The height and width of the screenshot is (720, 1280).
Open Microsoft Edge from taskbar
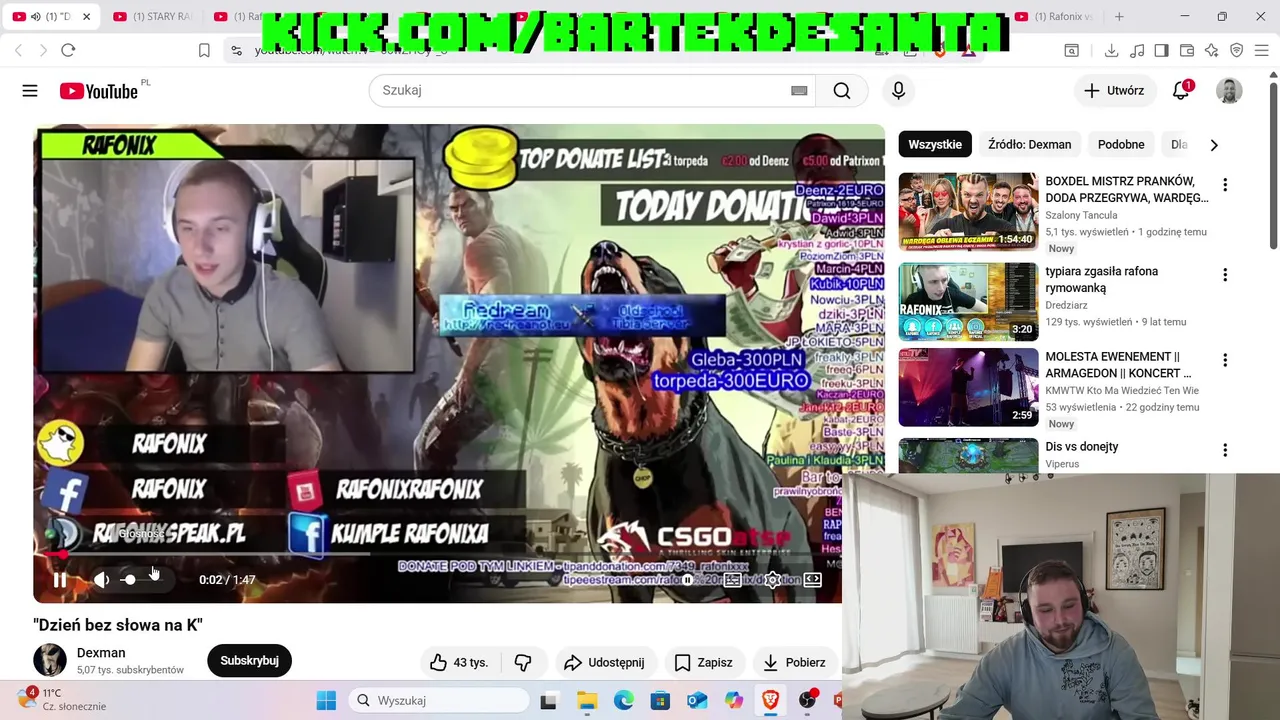point(623,700)
